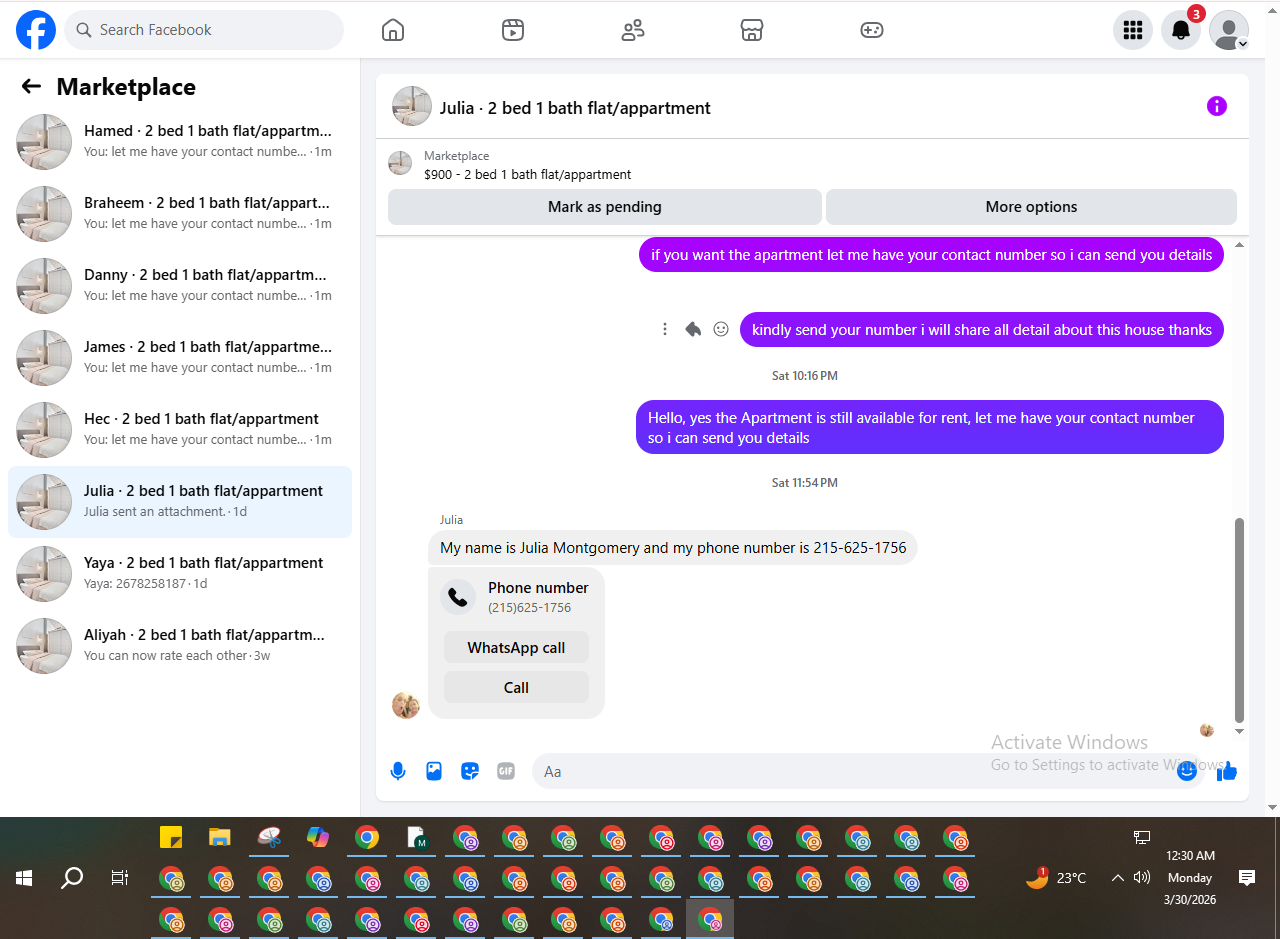Click the (215)625-1756 number in the card

click(x=530, y=608)
